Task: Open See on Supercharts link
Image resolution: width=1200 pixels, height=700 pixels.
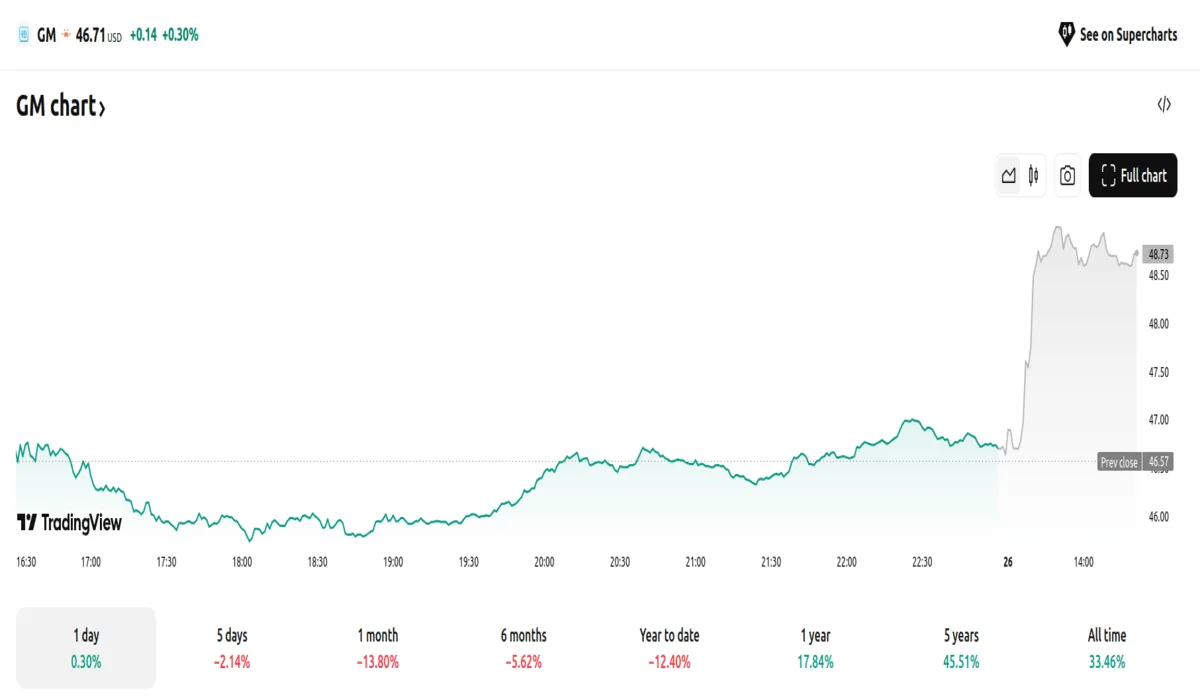Action: 1128,35
